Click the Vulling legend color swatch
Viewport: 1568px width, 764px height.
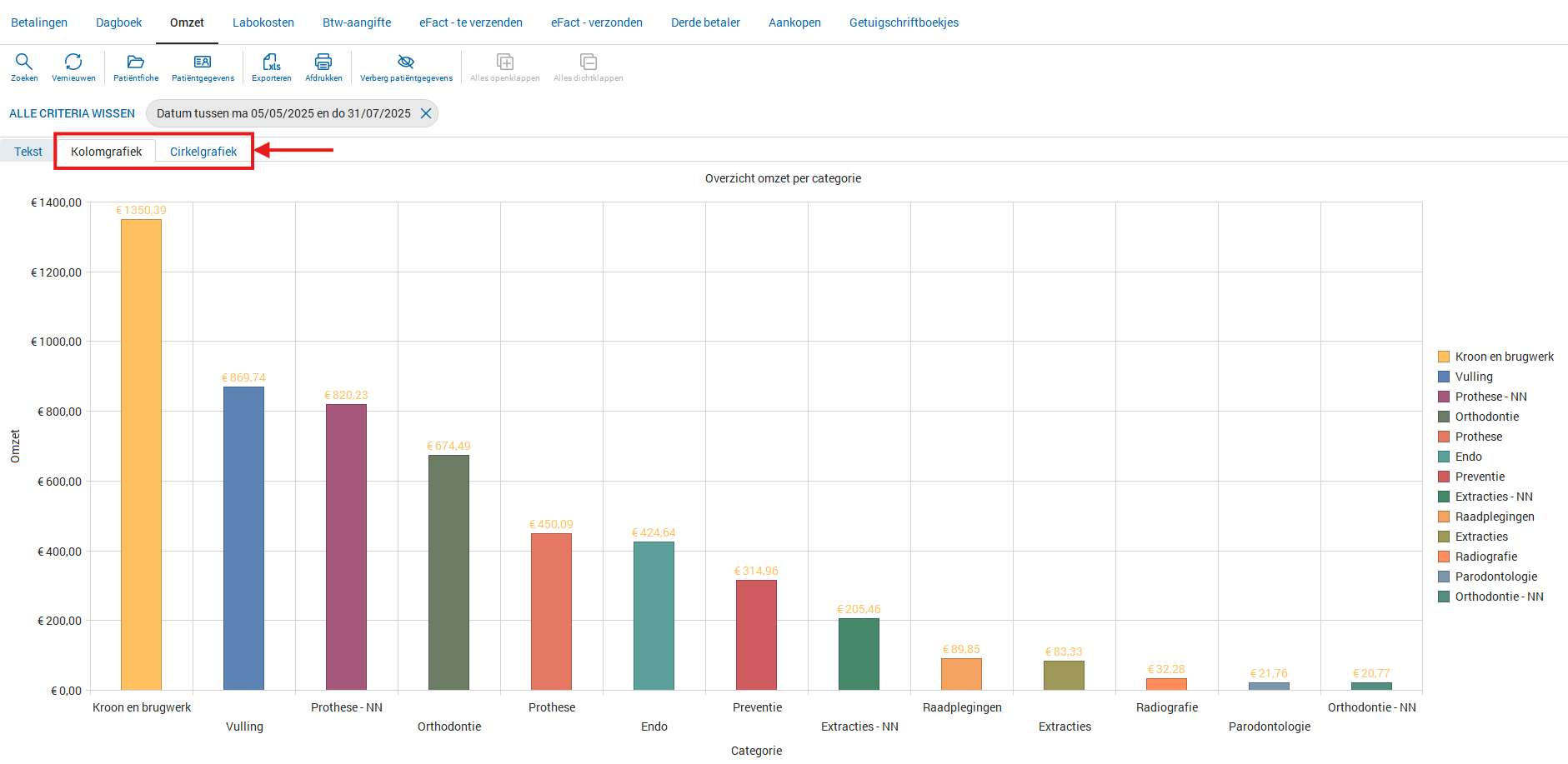click(1444, 377)
